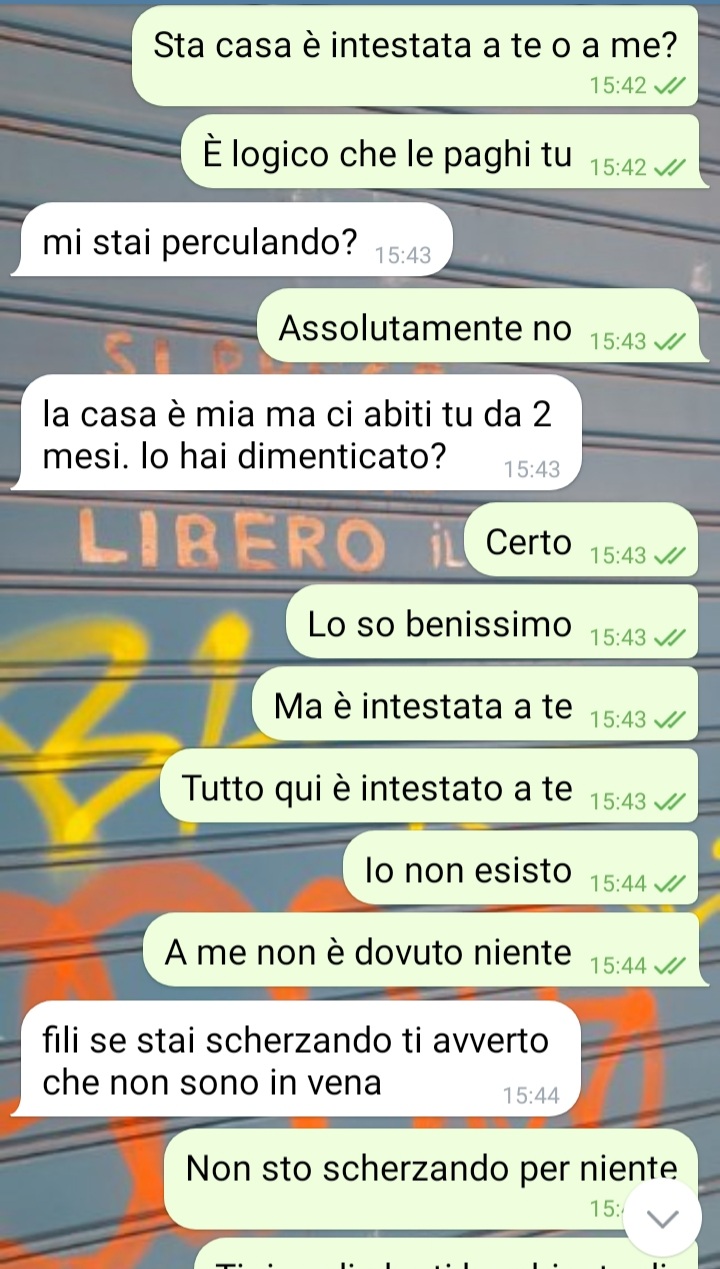Viewport: 720px width, 1269px height.
Task: Tap the 15:44 timestamp on 'fili' message
Action: [532, 1096]
